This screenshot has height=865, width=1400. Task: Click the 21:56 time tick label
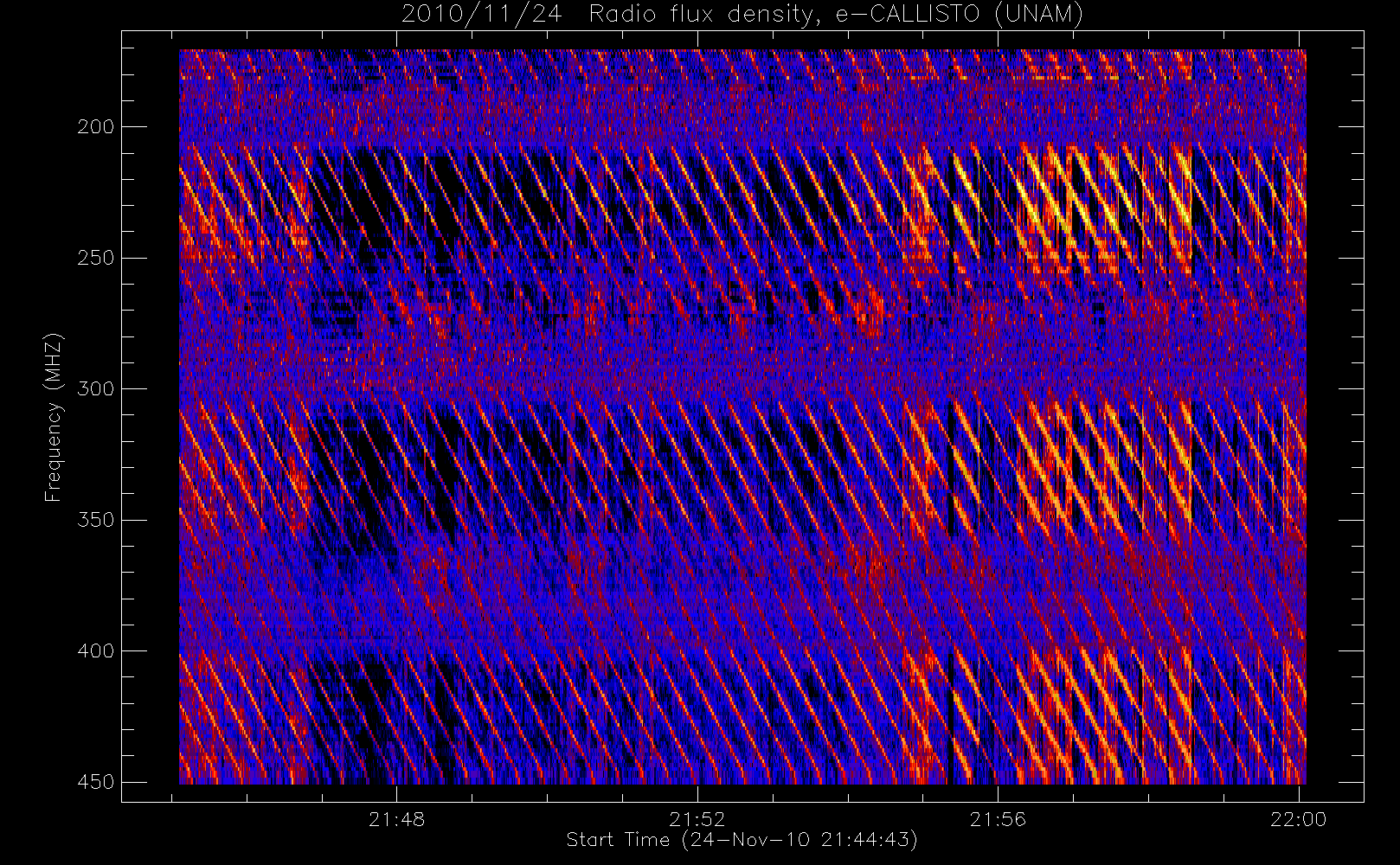[x=998, y=819]
